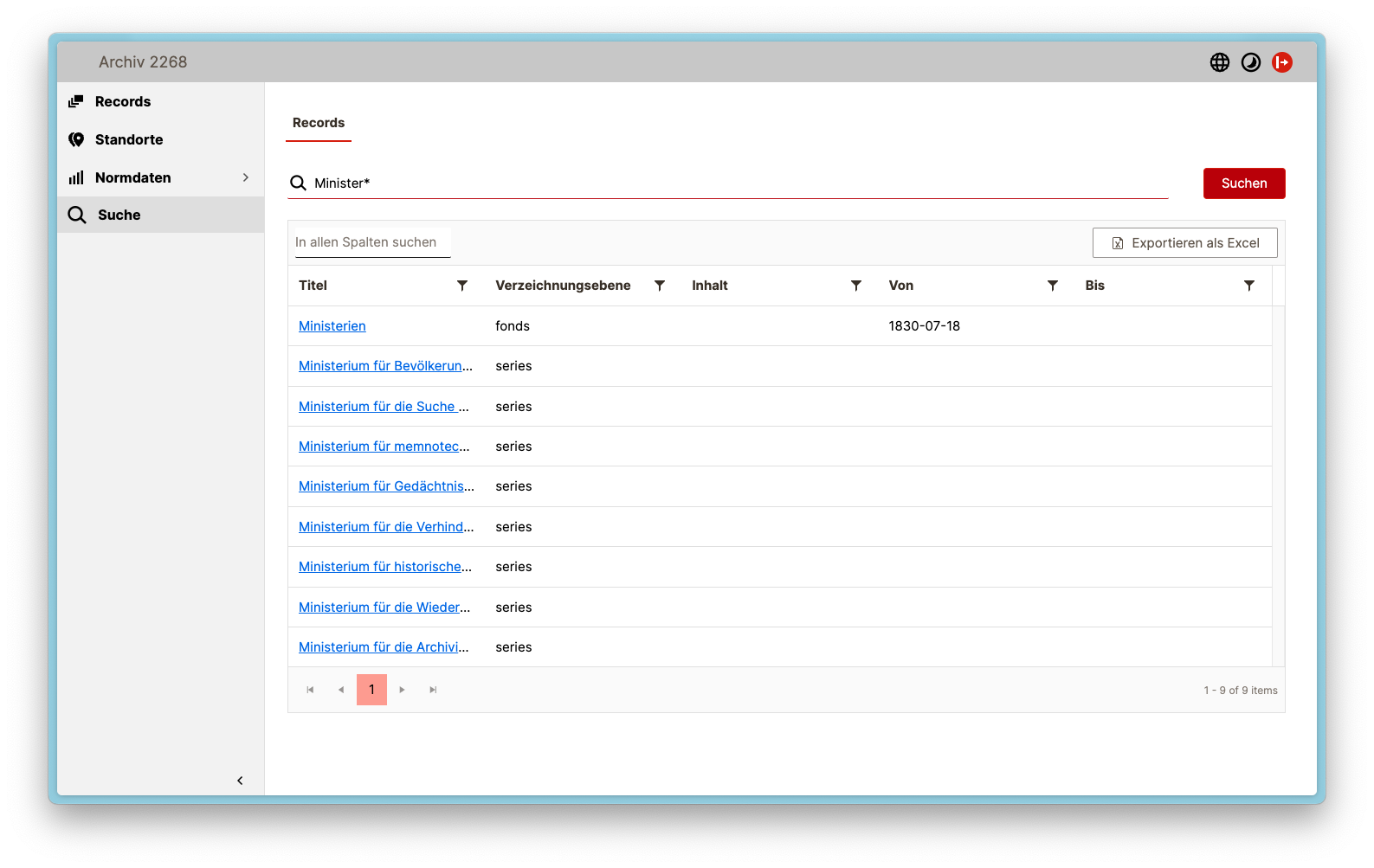Viewport: 1374px width, 868px height.
Task: Export results as Excel
Action: click(1184, 243)
